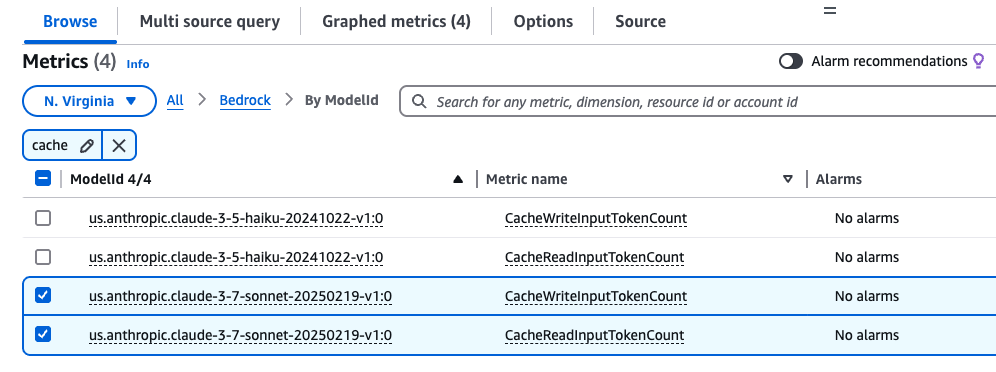Switch to the Graphed metrics (4) tab

tap(396, 22)
